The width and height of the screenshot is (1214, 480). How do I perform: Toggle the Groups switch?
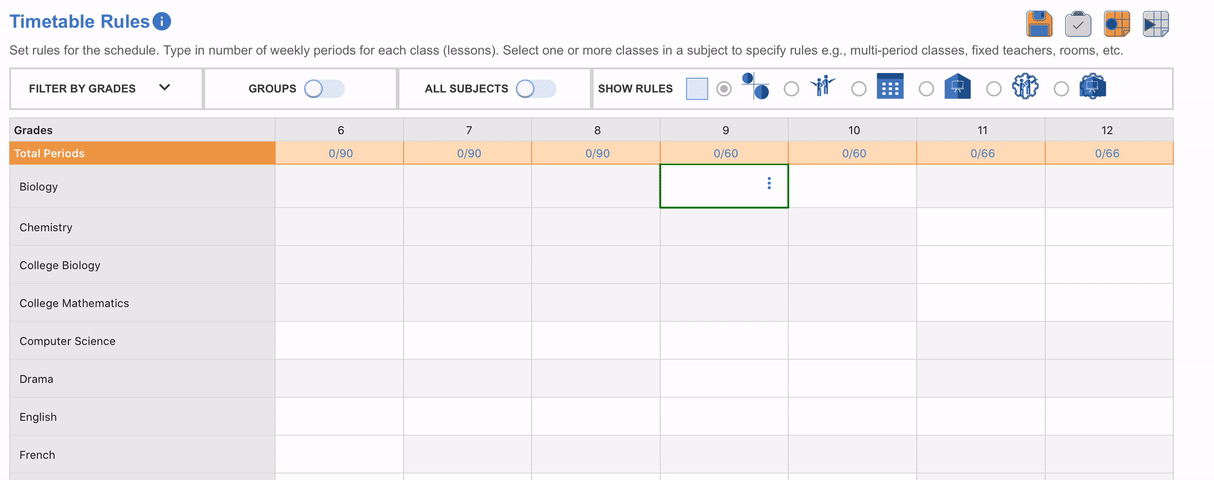pos(324,89)
